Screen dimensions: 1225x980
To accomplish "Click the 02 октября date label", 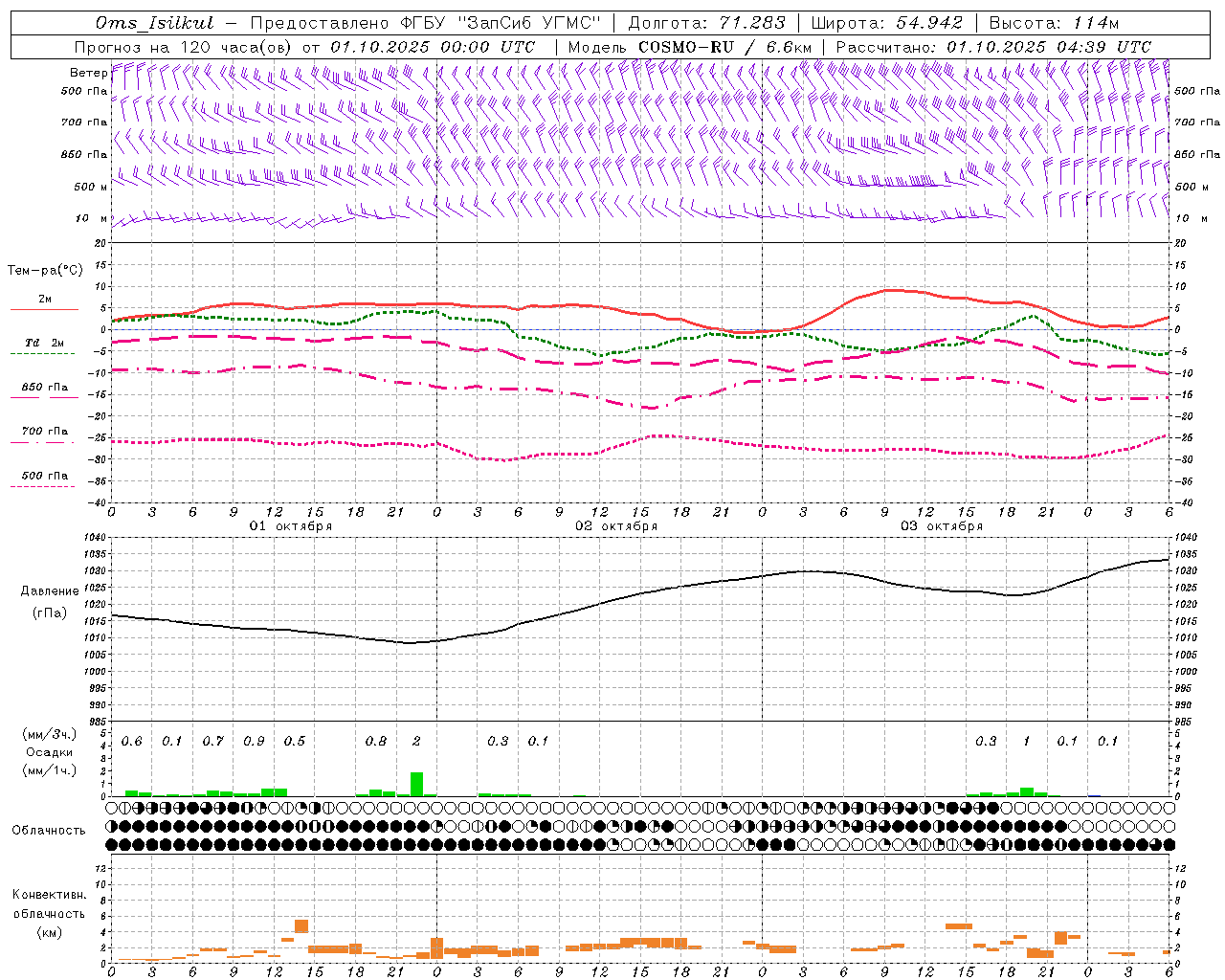I will point(616,526).
